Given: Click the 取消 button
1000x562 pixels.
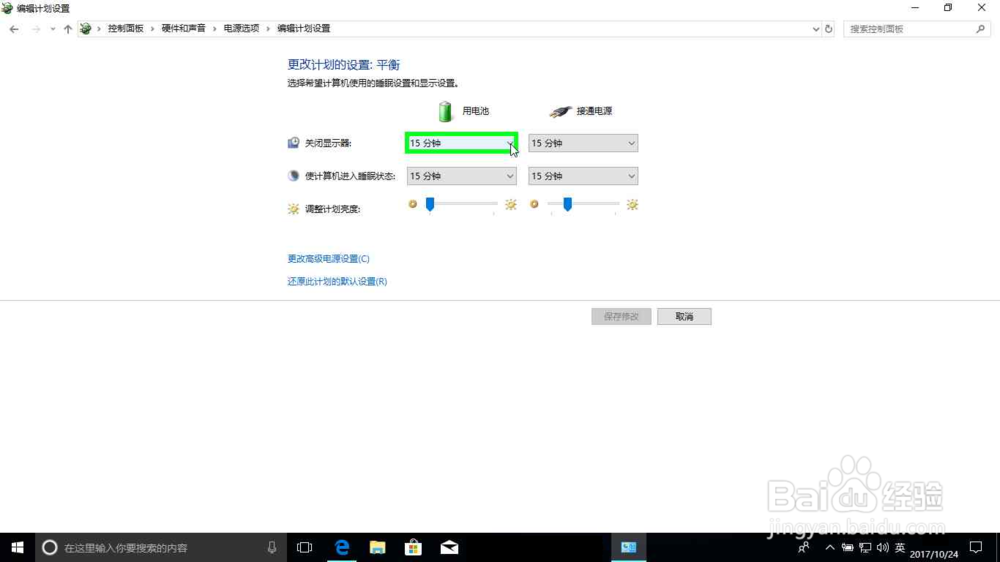Looking at the screenshot, I should 684,316.
